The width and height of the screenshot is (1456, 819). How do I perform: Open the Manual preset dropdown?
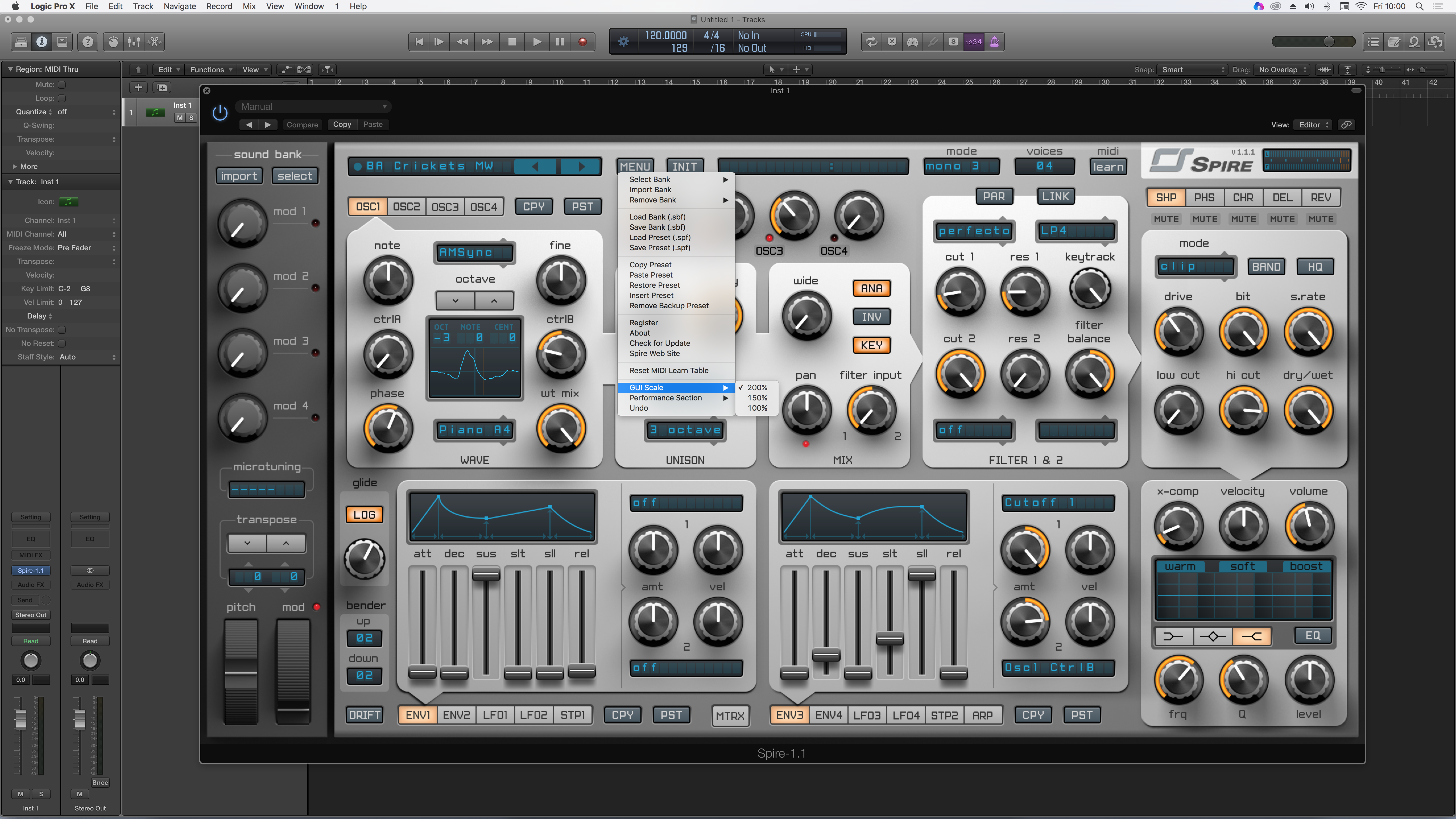pyautogui.click(x=313, y=106)
